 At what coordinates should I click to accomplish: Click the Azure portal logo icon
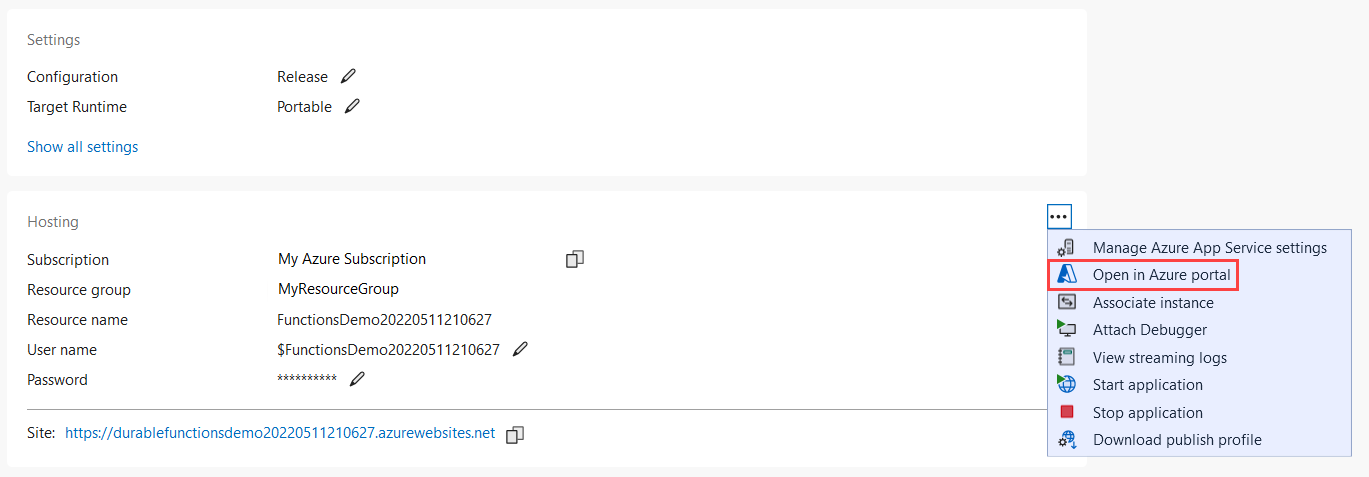[x=1067, y=275]
